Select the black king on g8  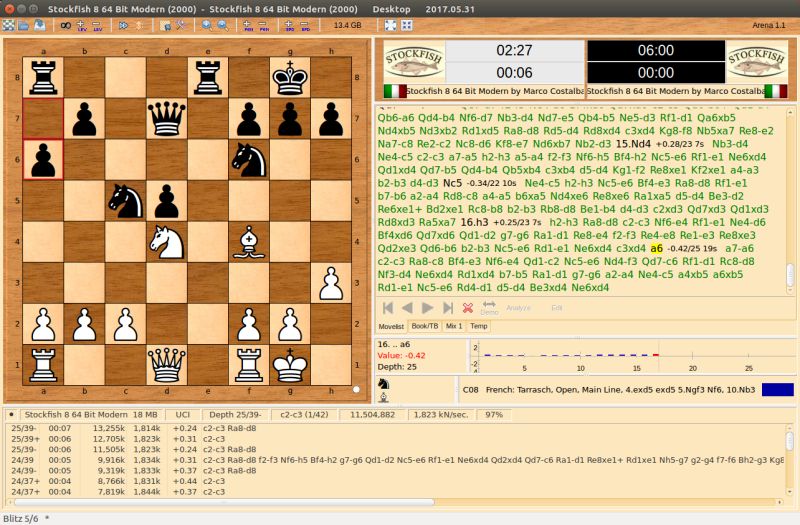[x=290, y=78]
